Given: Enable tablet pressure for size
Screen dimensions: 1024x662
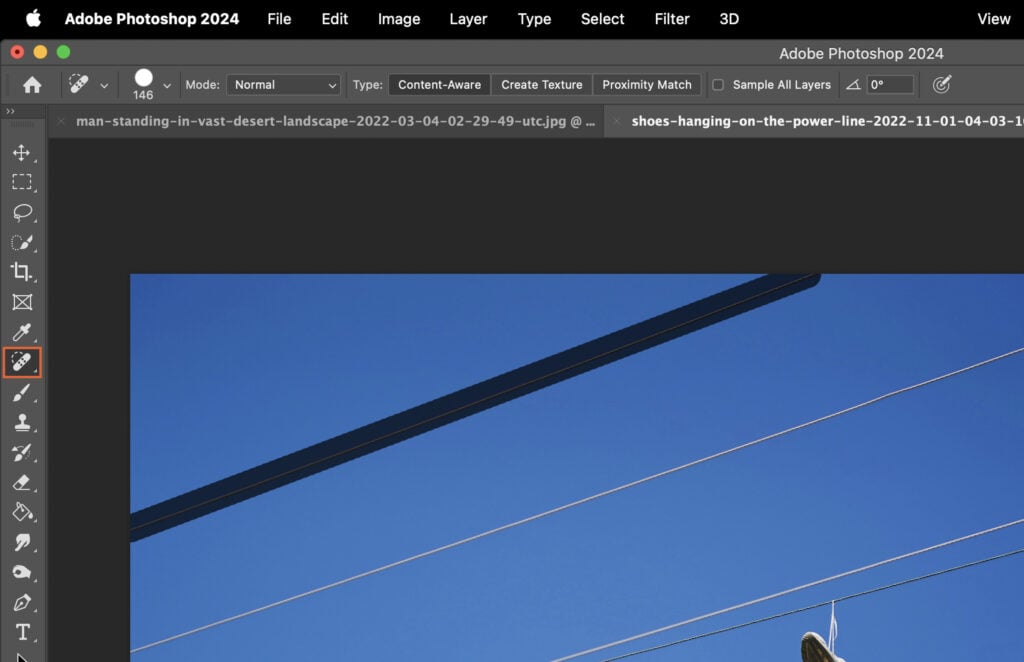Looking at the screenshot, I should [941, 85].
